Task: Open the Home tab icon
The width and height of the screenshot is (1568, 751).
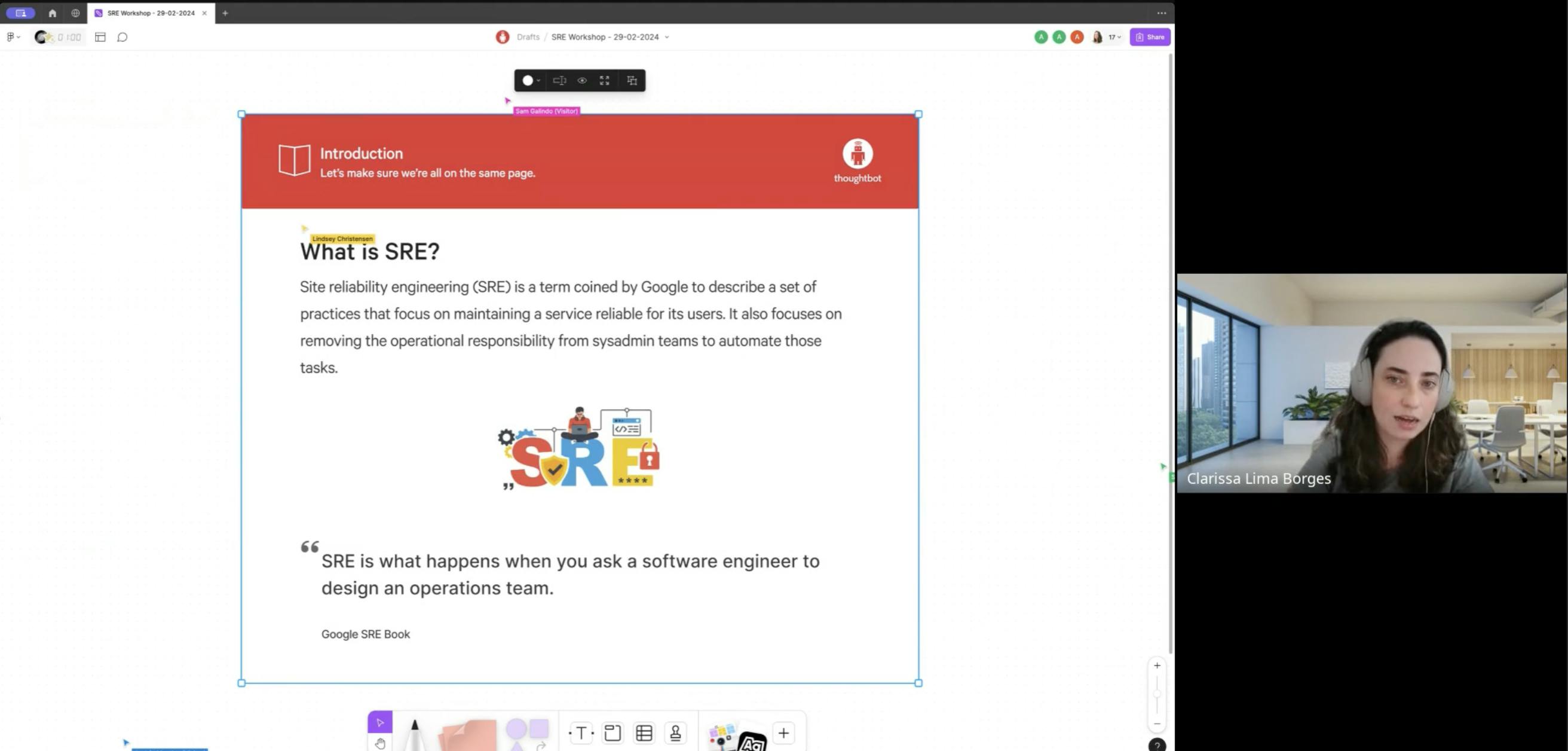Action: click(x=53, y=13)
